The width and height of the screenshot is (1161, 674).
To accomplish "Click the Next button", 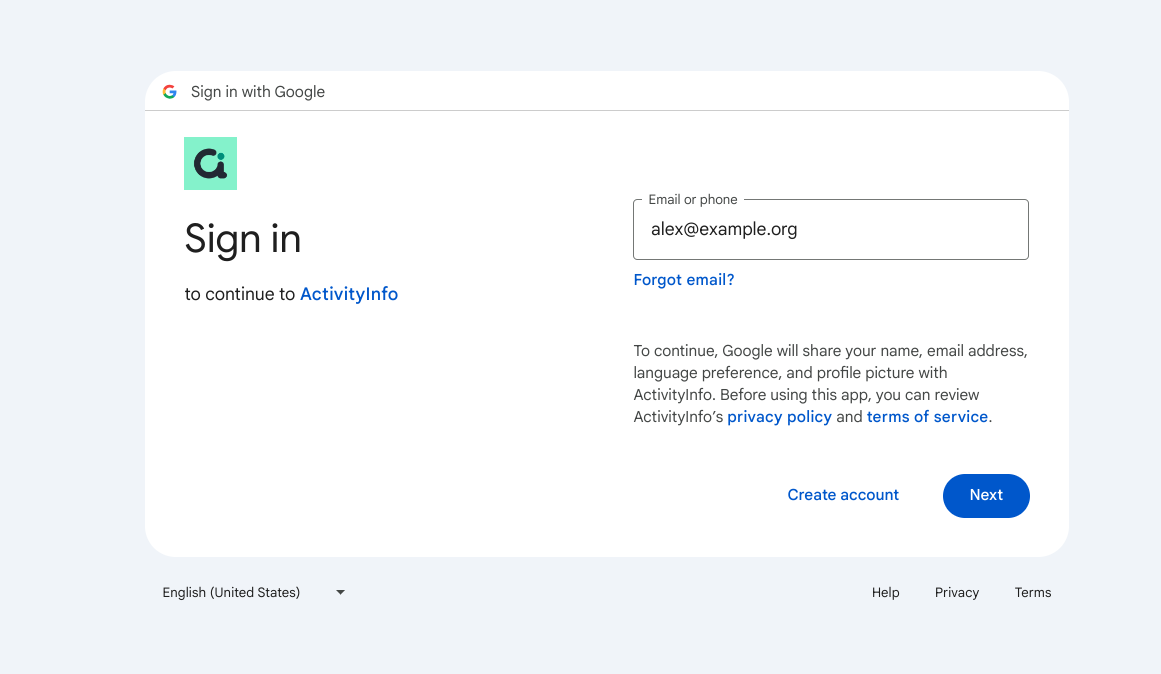I will (x=986, y=496).
